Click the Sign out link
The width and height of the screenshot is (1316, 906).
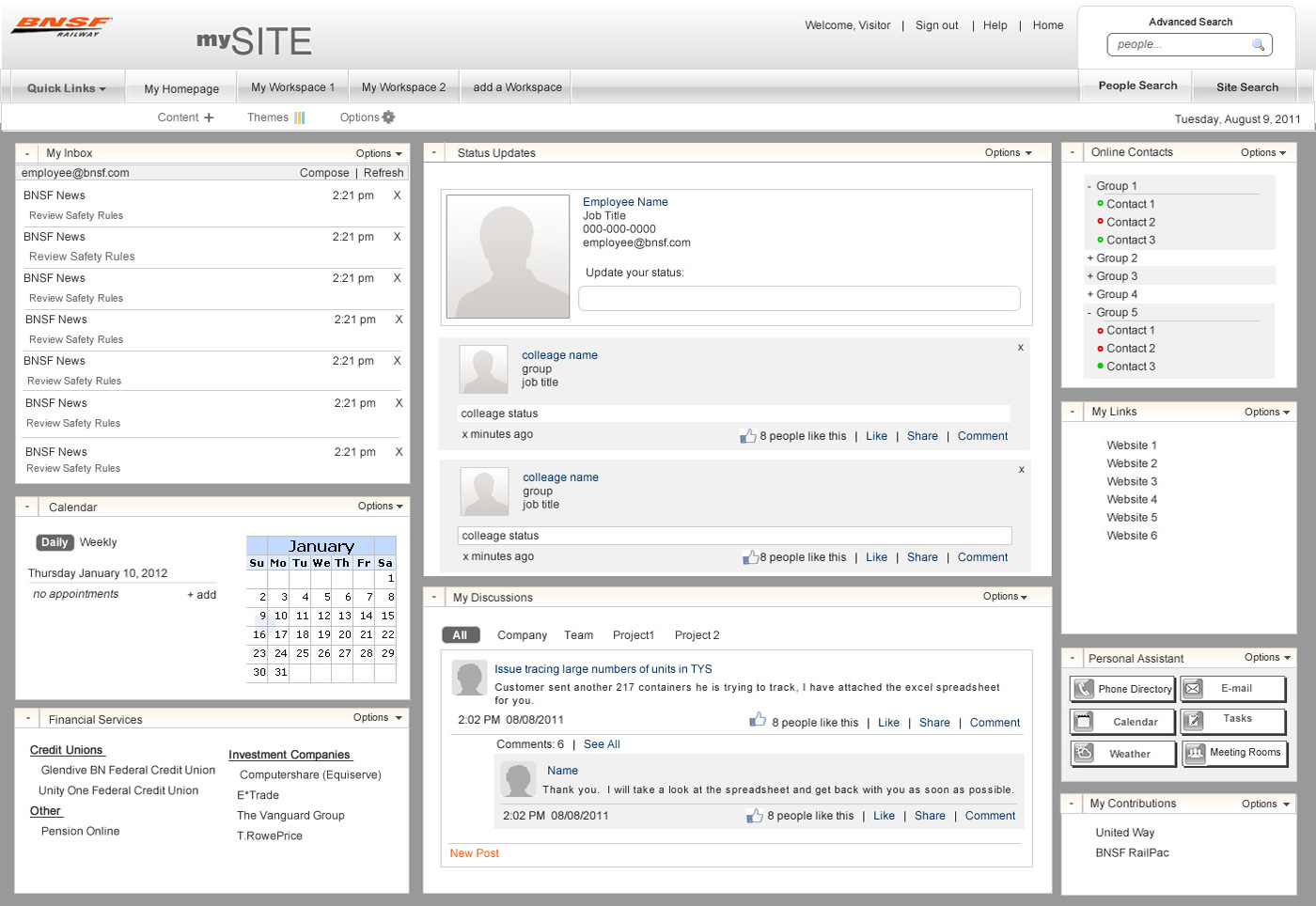click(937, 25)
